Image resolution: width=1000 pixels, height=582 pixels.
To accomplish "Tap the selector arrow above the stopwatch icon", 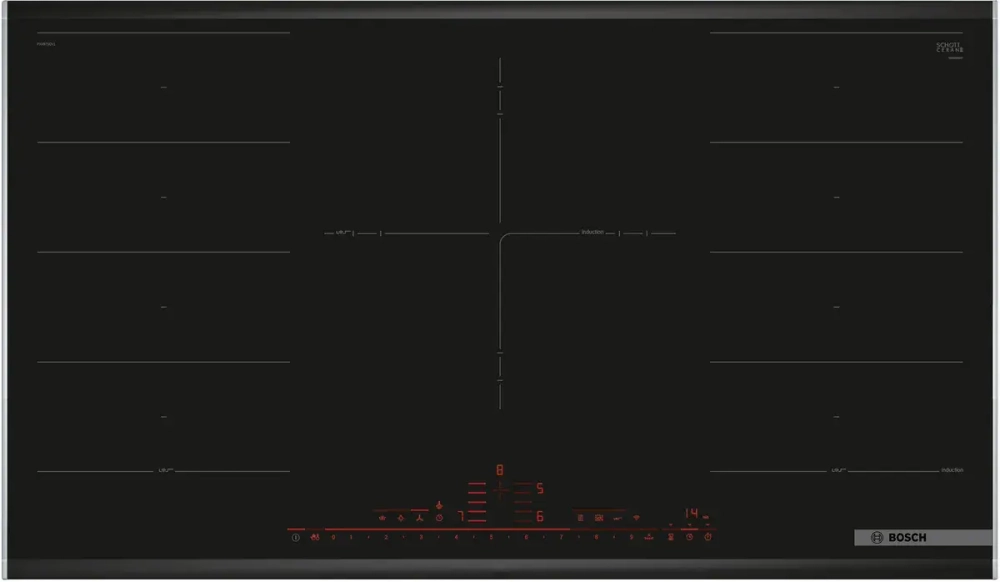I will [689, 524].
